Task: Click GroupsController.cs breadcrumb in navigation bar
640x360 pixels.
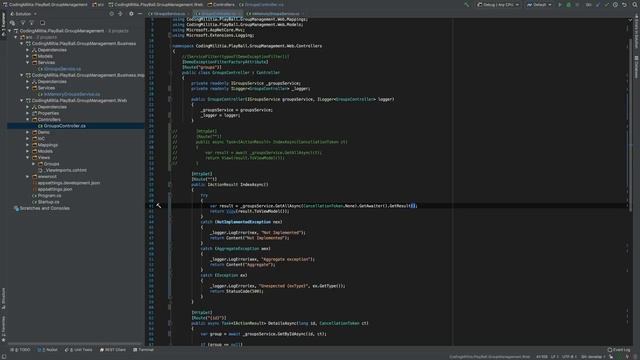Action: coord(261,4)
